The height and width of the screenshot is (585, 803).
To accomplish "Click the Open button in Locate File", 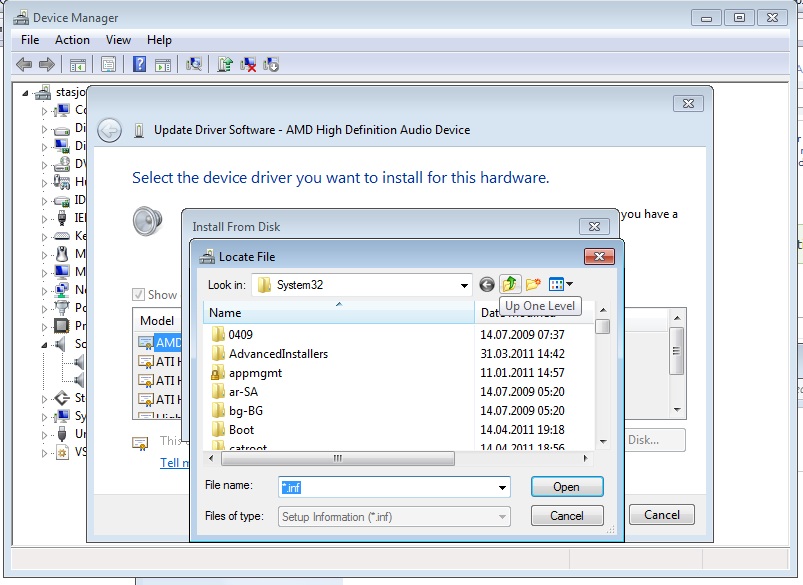I will 566,487.
